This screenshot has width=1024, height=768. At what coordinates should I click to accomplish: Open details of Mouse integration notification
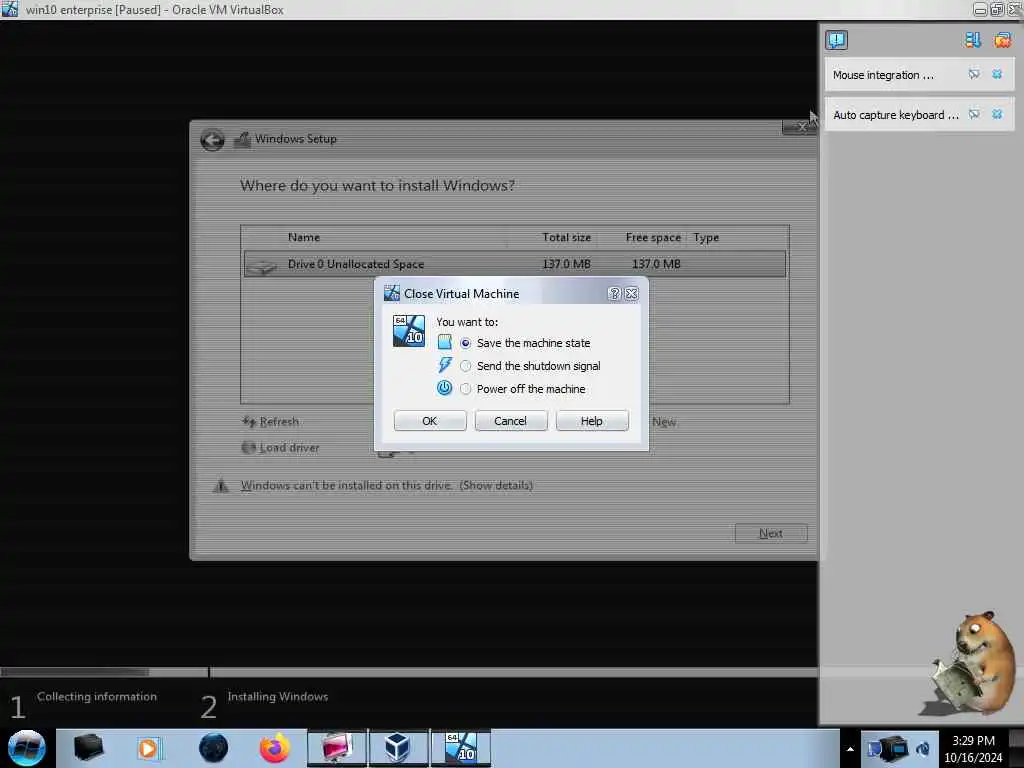point(974,74)
